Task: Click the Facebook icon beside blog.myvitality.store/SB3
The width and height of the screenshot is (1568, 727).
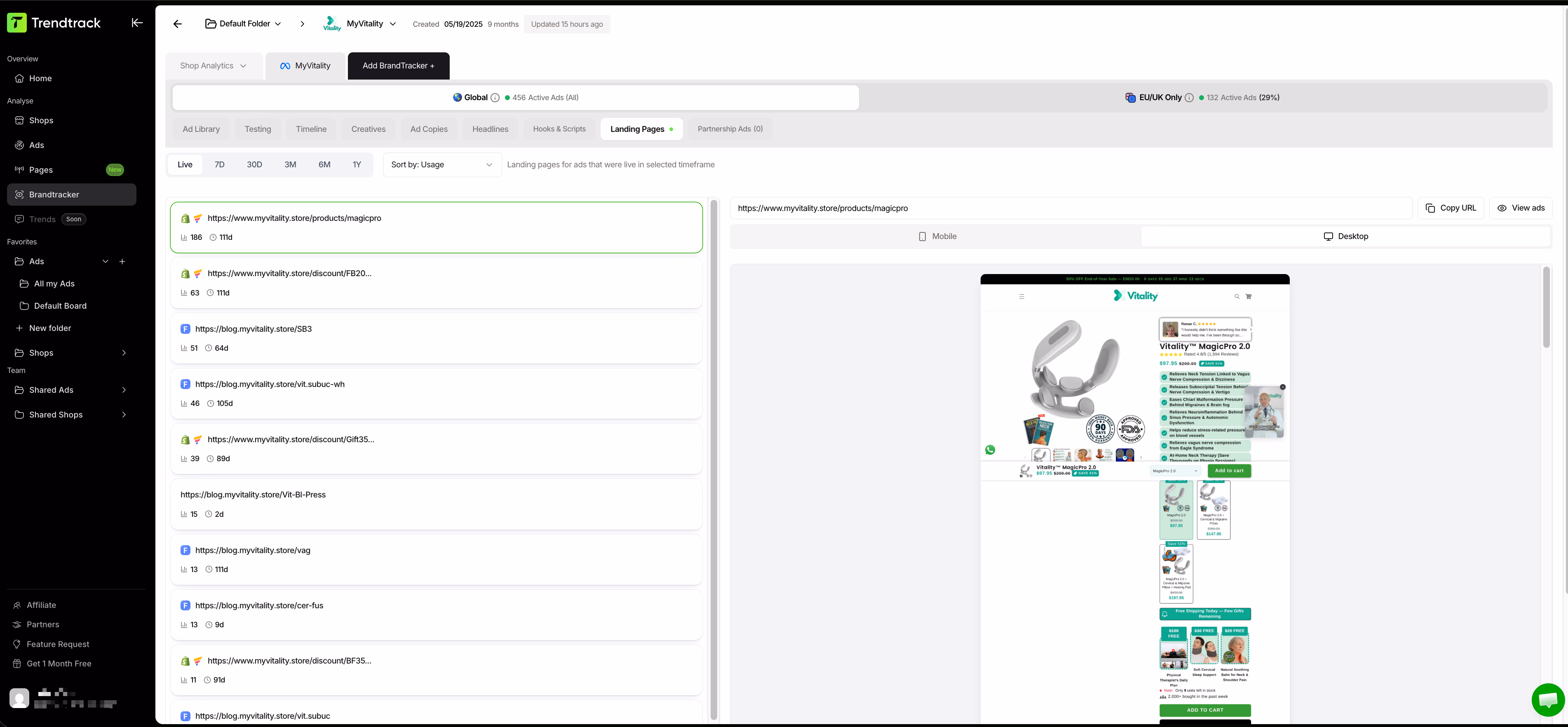Action: pos(185,328)
